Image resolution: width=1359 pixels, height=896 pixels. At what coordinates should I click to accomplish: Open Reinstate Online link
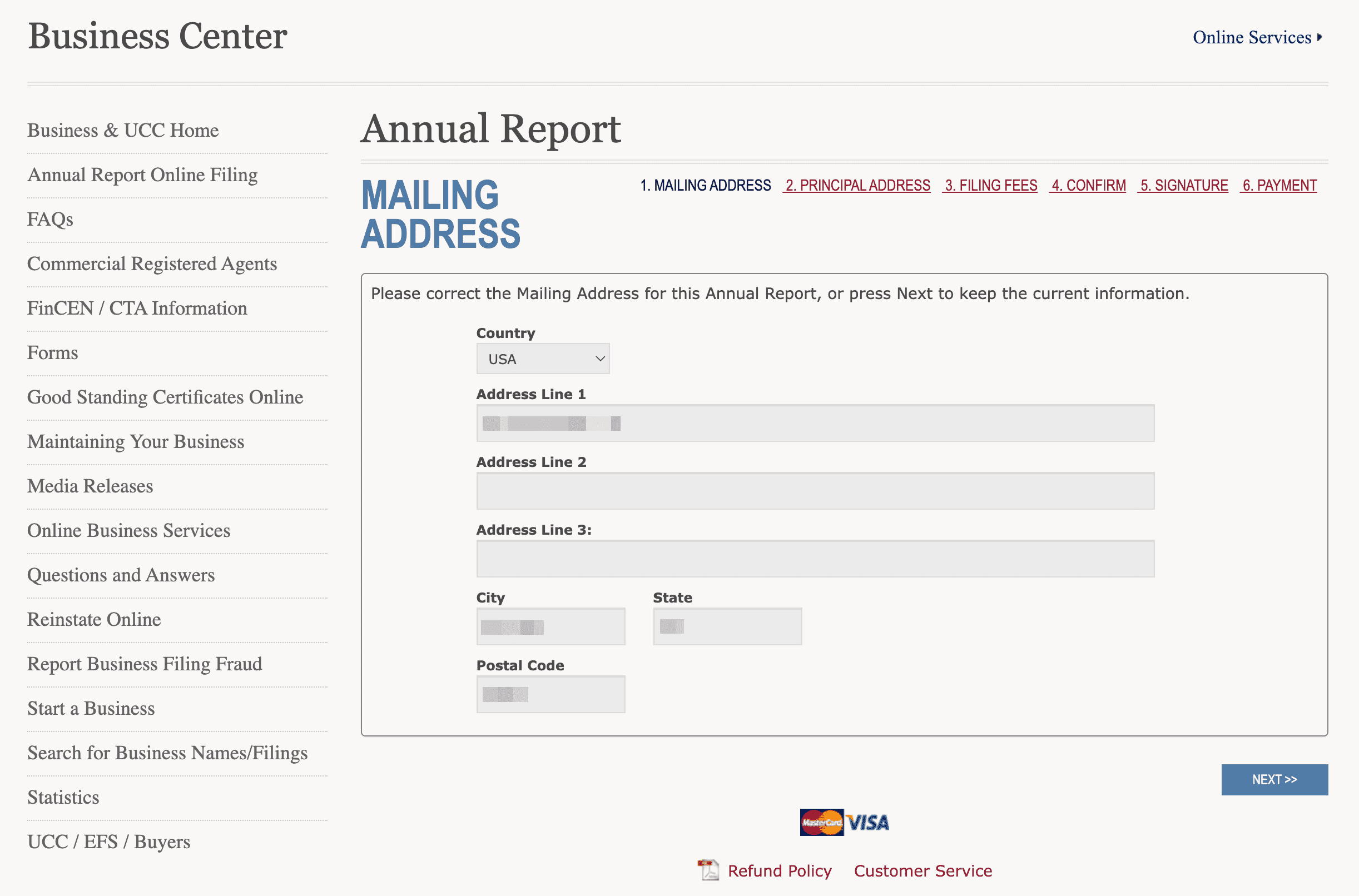point(95,619)
